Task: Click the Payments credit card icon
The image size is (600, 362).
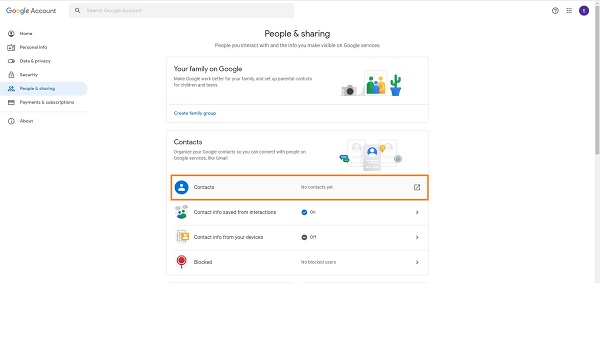Action: [x=11, y=103]
